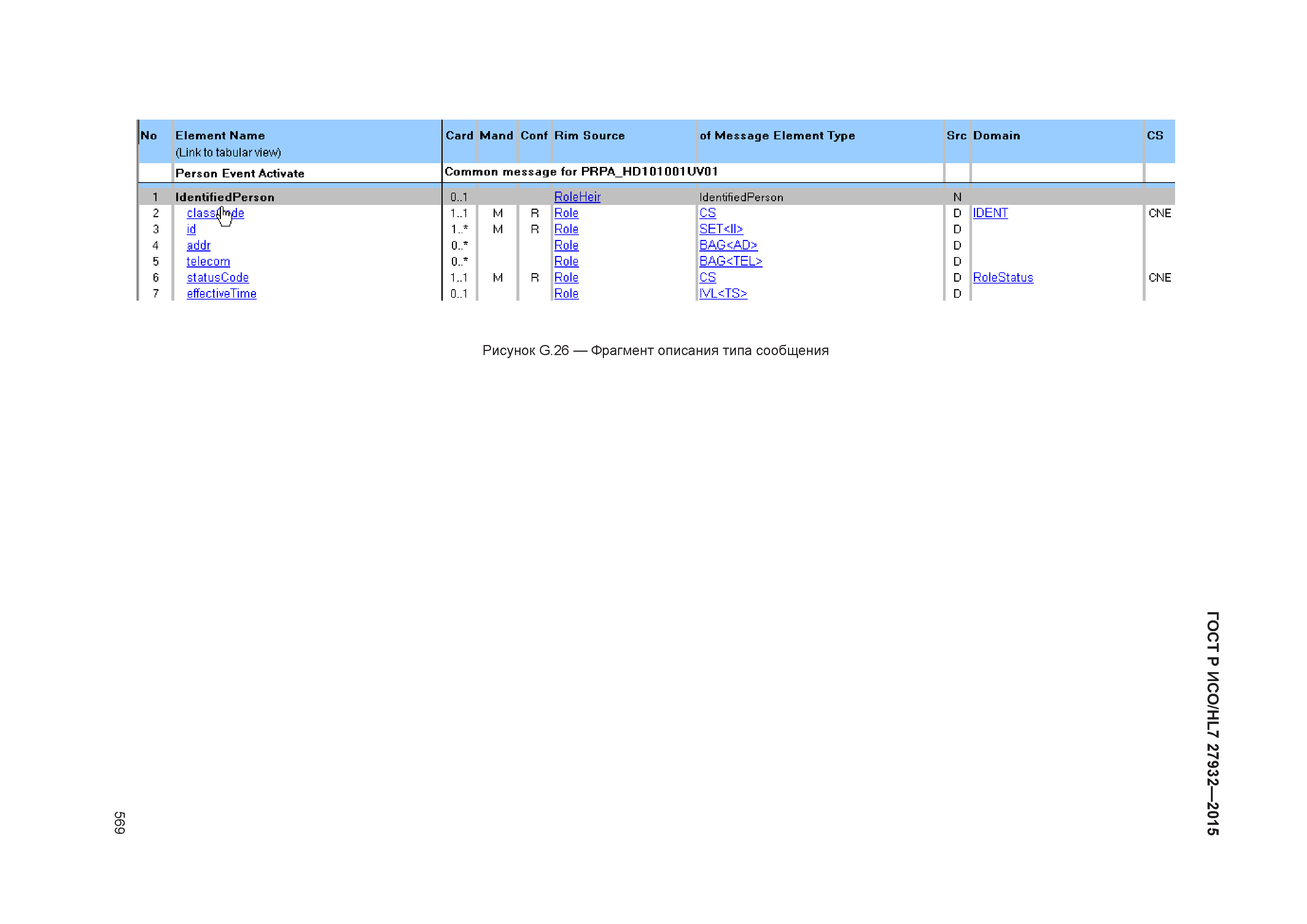Open the SET<II> type link

pyautogui.click(x=721, y=229)
